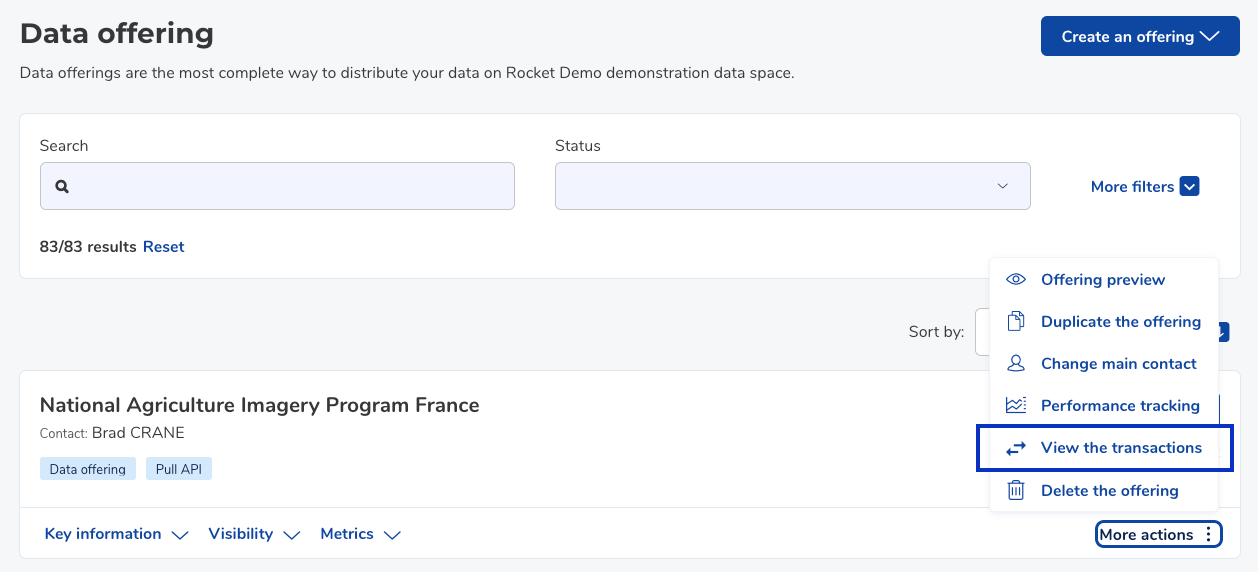Expand the Visibility section

254,534
